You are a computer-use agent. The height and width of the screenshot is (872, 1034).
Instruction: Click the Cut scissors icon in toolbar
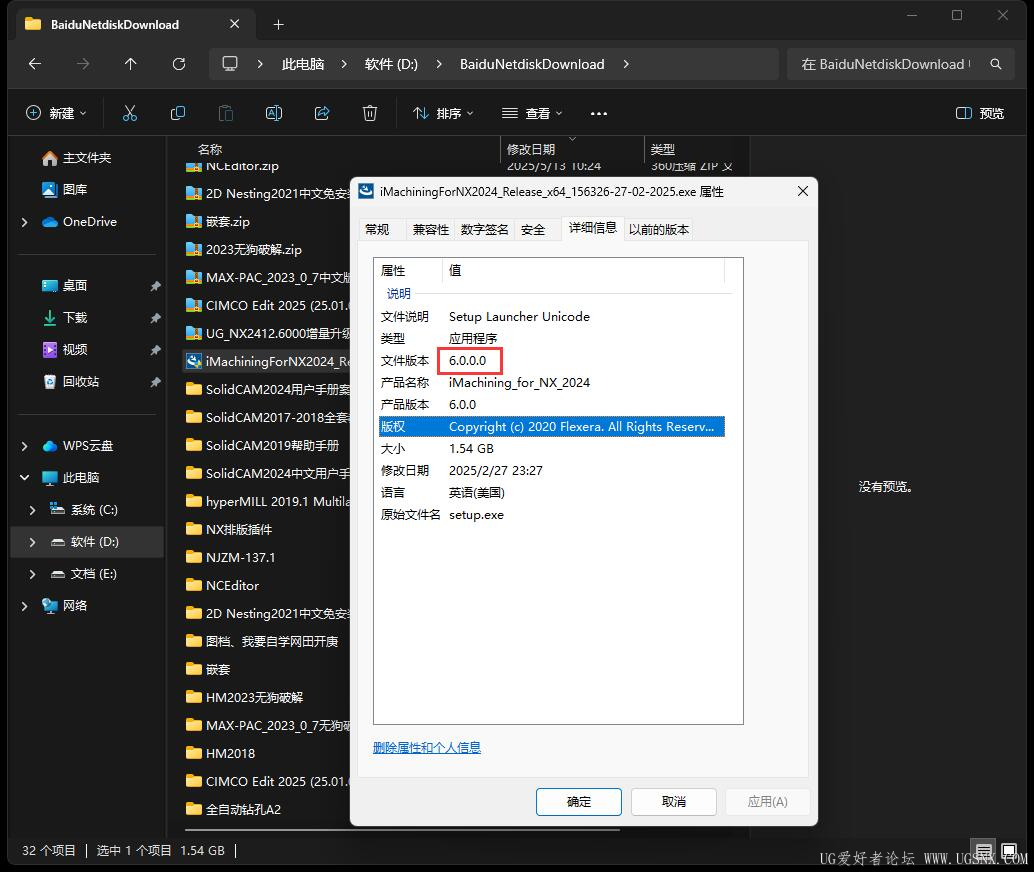pos(130,113)
